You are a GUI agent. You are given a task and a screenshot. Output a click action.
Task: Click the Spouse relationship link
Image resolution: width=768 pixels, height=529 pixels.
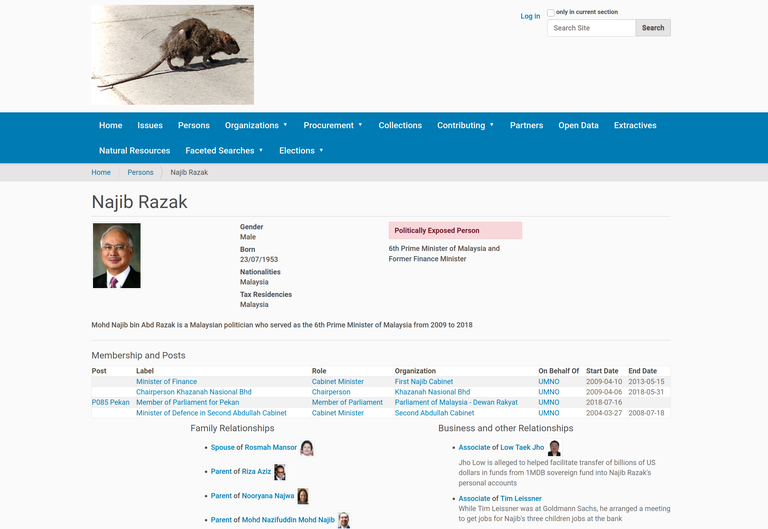tap(223, 448)
